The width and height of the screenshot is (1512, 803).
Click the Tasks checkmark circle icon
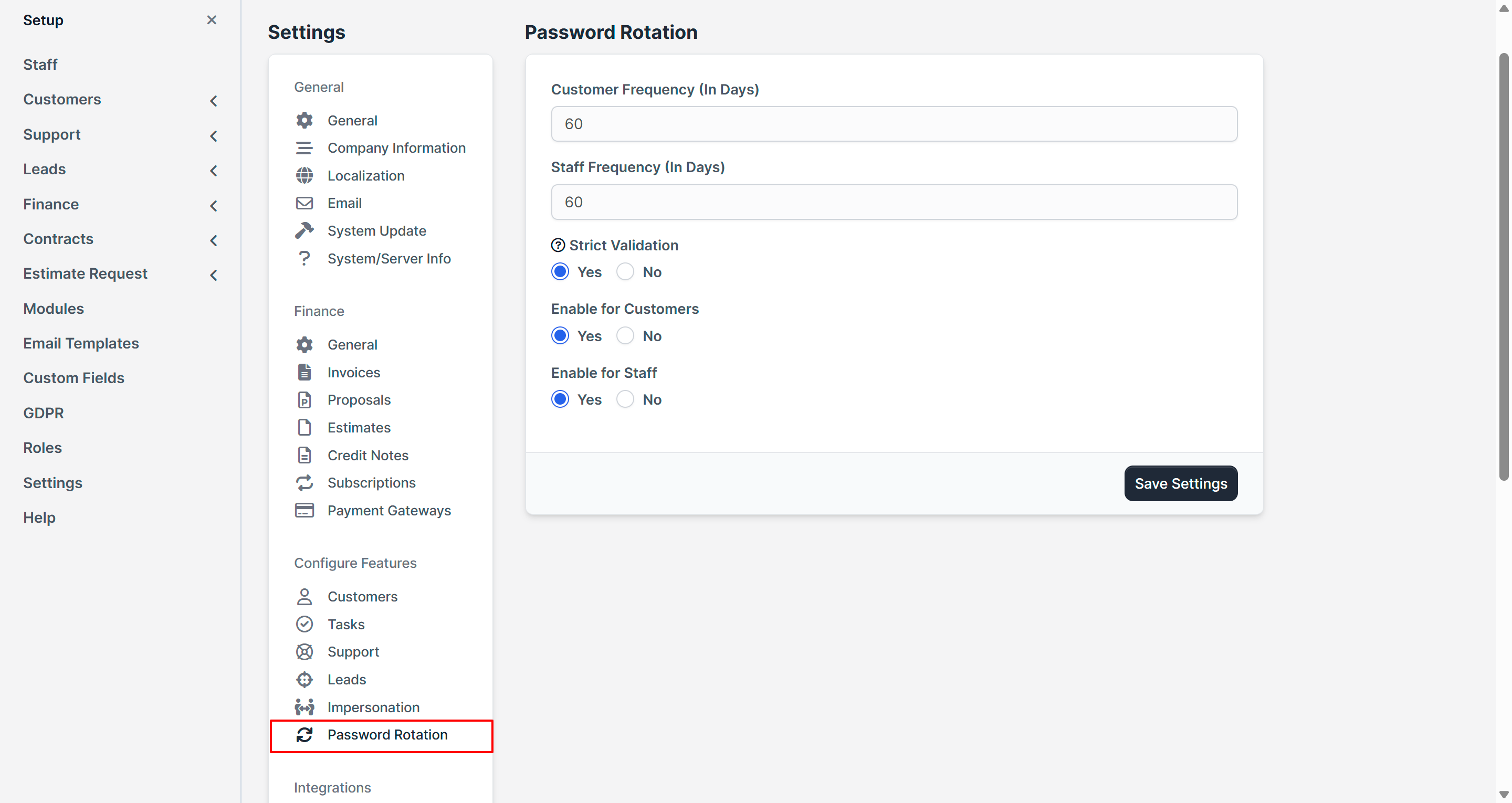(304, 624)
